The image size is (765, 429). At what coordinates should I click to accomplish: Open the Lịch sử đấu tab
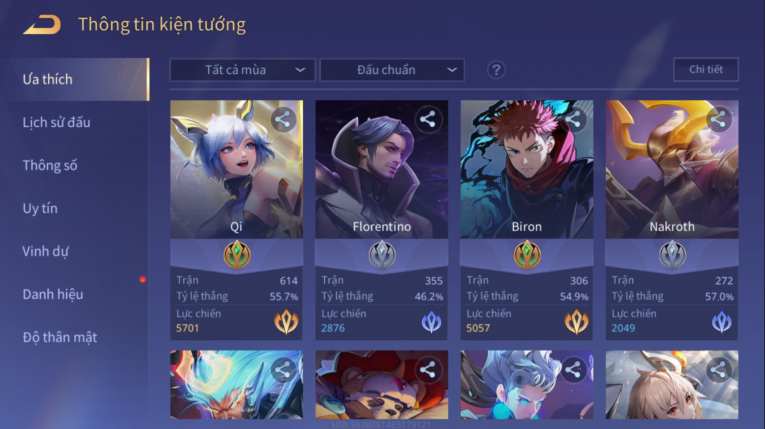click(57, 122)
